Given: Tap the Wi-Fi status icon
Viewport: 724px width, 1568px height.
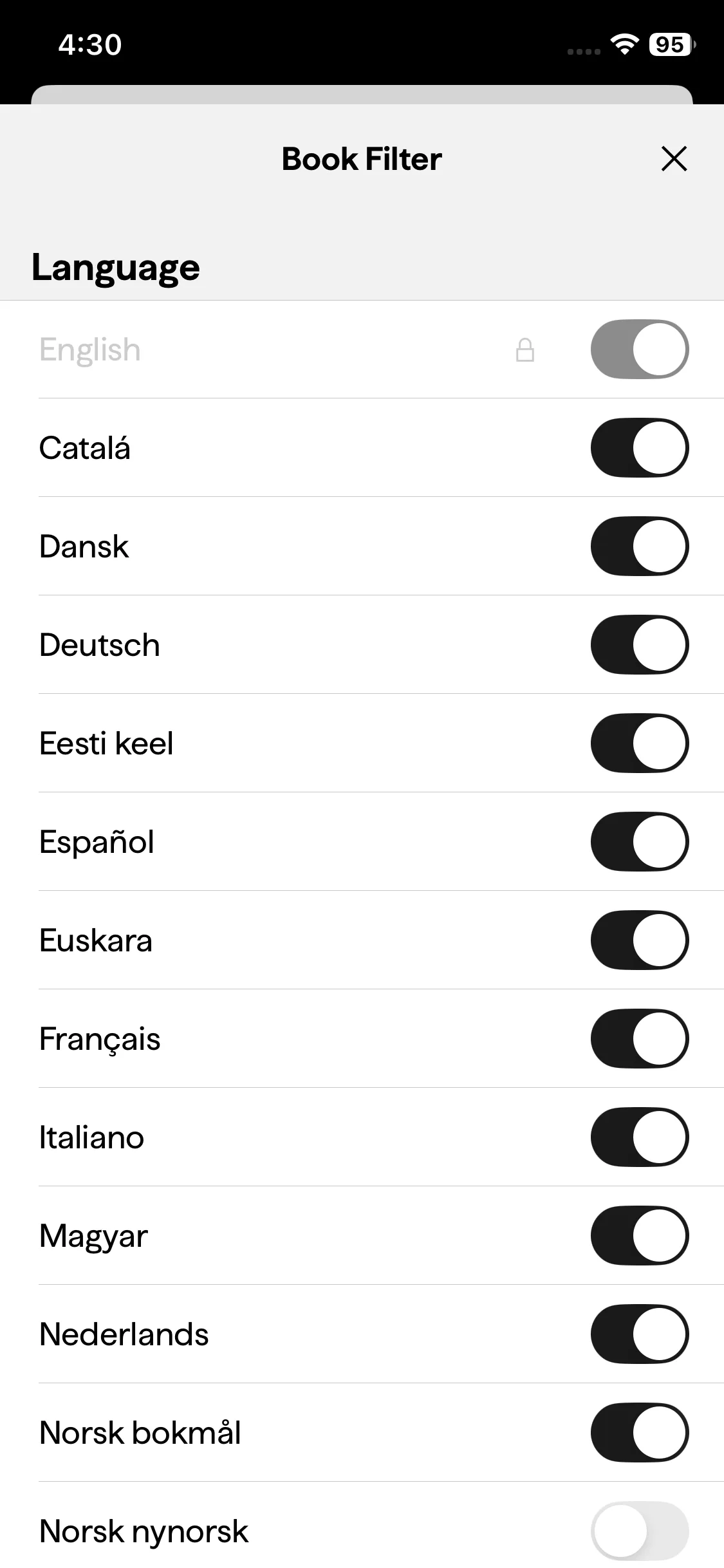Looking at the screenshot, I should tap(624, 44).
